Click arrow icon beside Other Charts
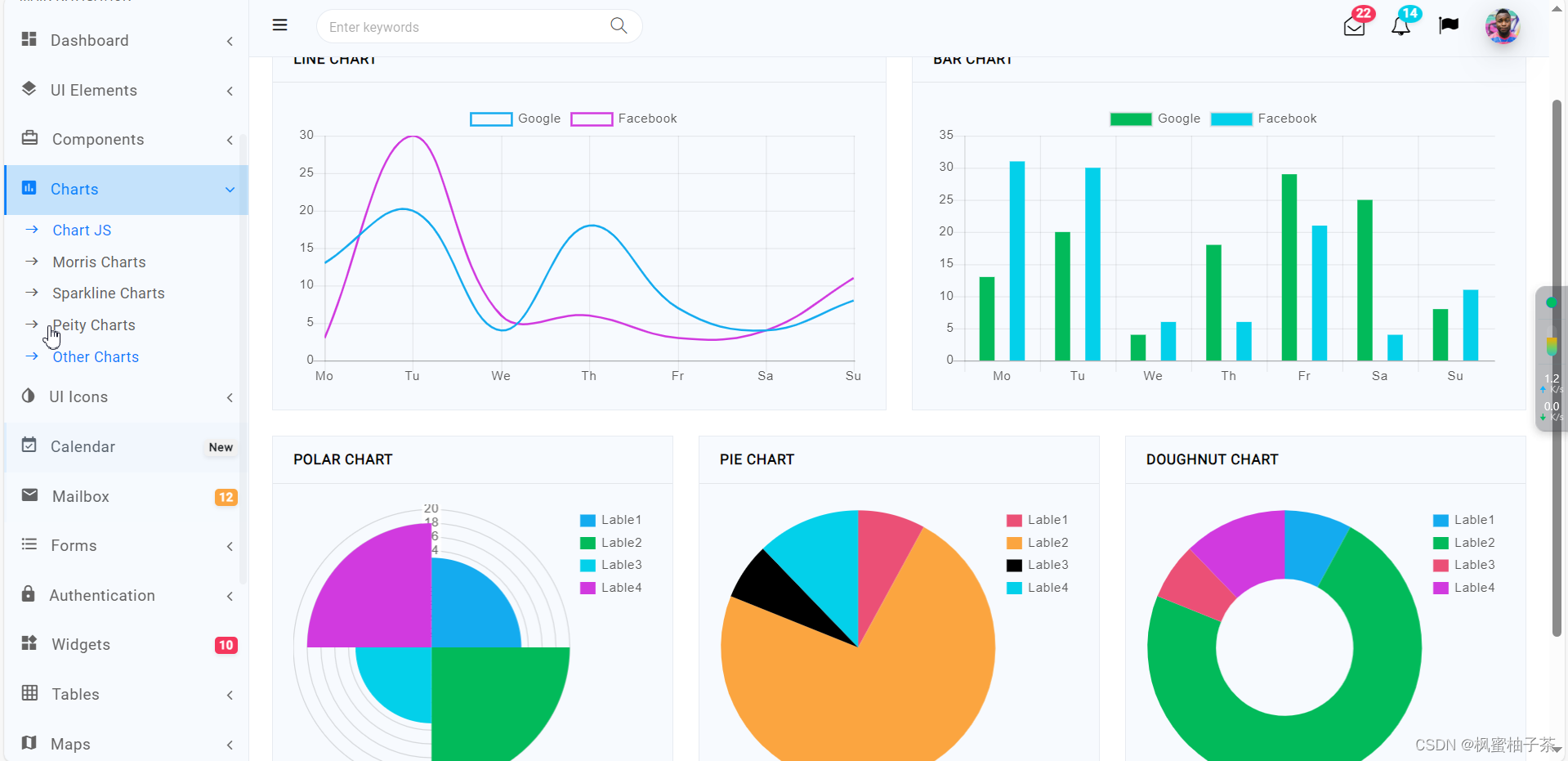1568x761 pixels. click(x=32, y=356)
